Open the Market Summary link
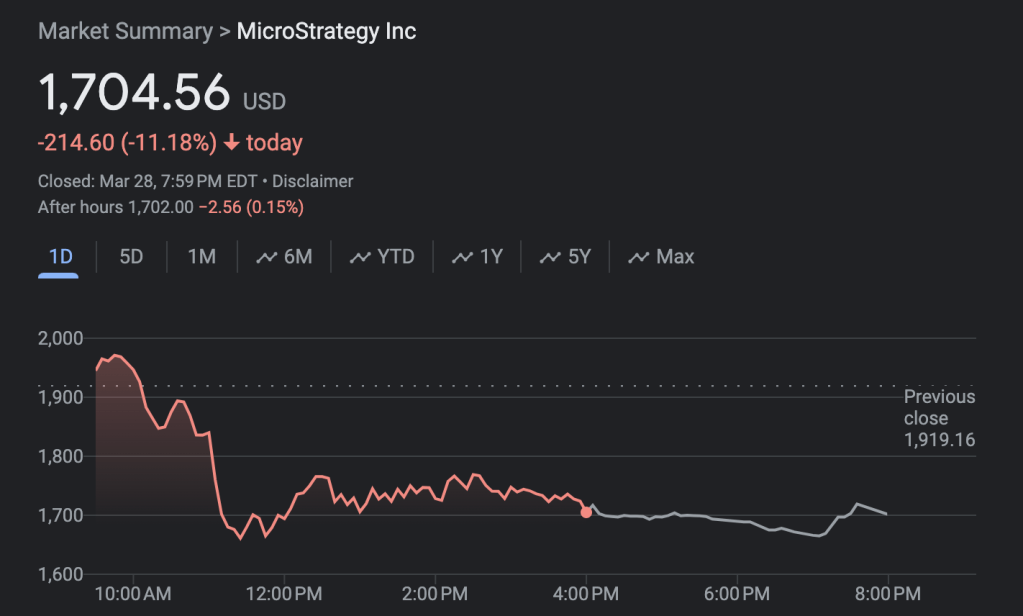 125,31
